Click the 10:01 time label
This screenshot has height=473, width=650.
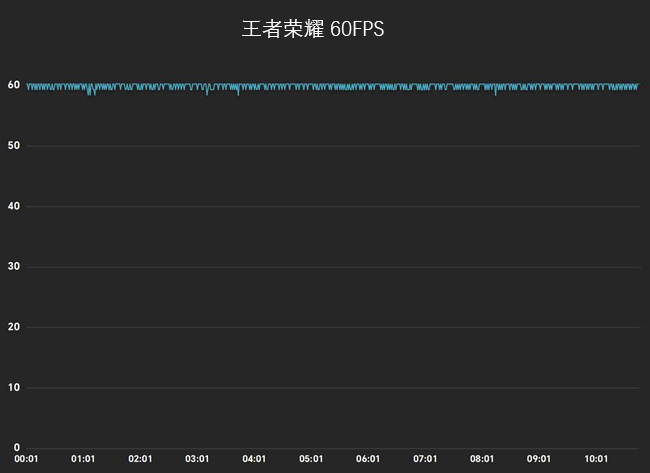coord(596,460)
